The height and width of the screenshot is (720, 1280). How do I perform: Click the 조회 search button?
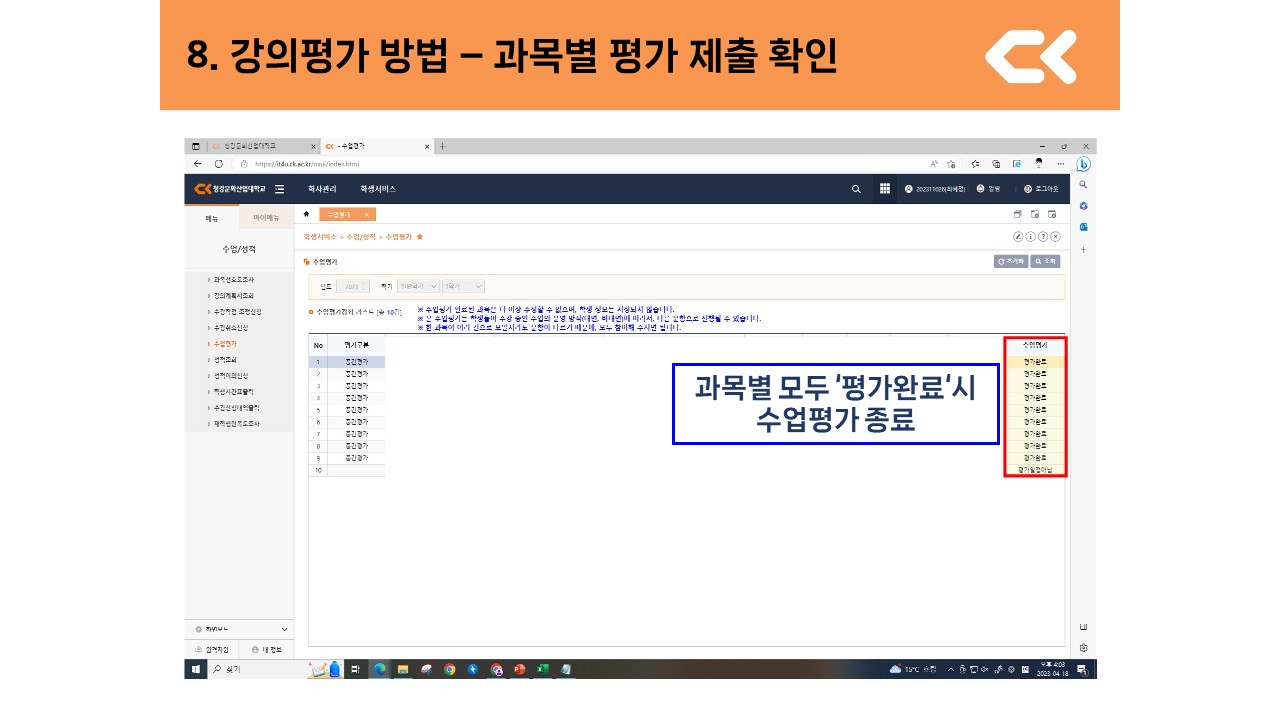pos(1045,261)
